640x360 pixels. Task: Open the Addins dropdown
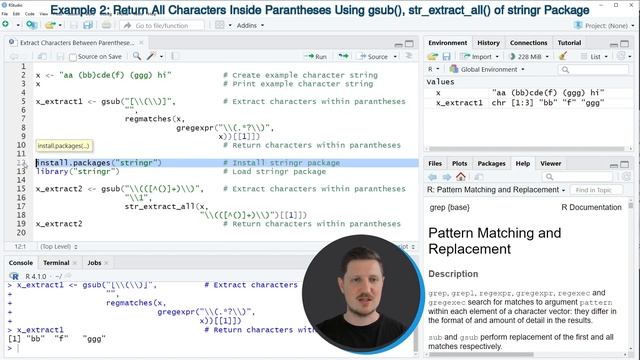coord(250,25)
